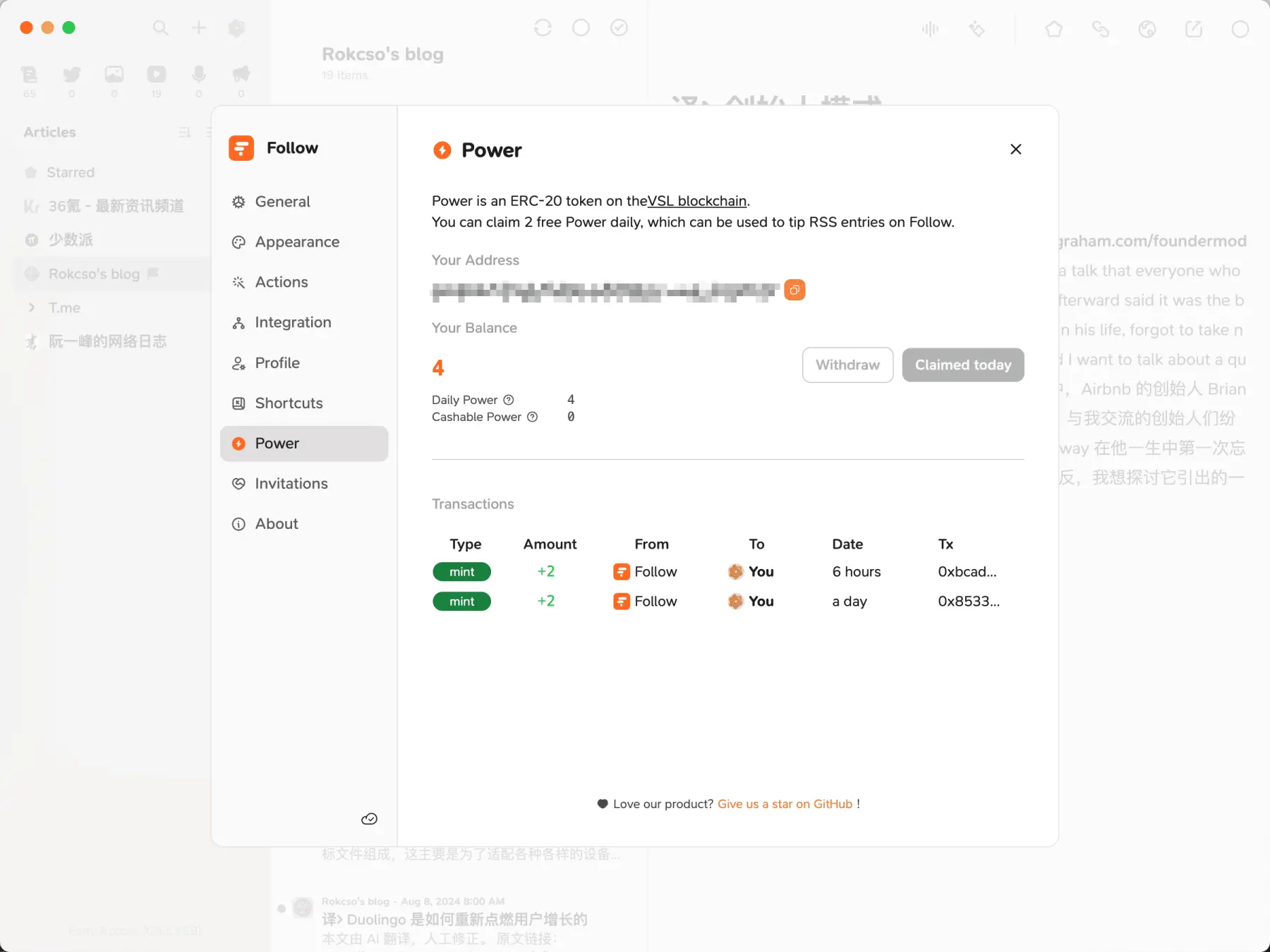This screenshot has height=952, width=1270.
Task: Click the AI summary sparkle icon
Action: [x=976, y=29]
